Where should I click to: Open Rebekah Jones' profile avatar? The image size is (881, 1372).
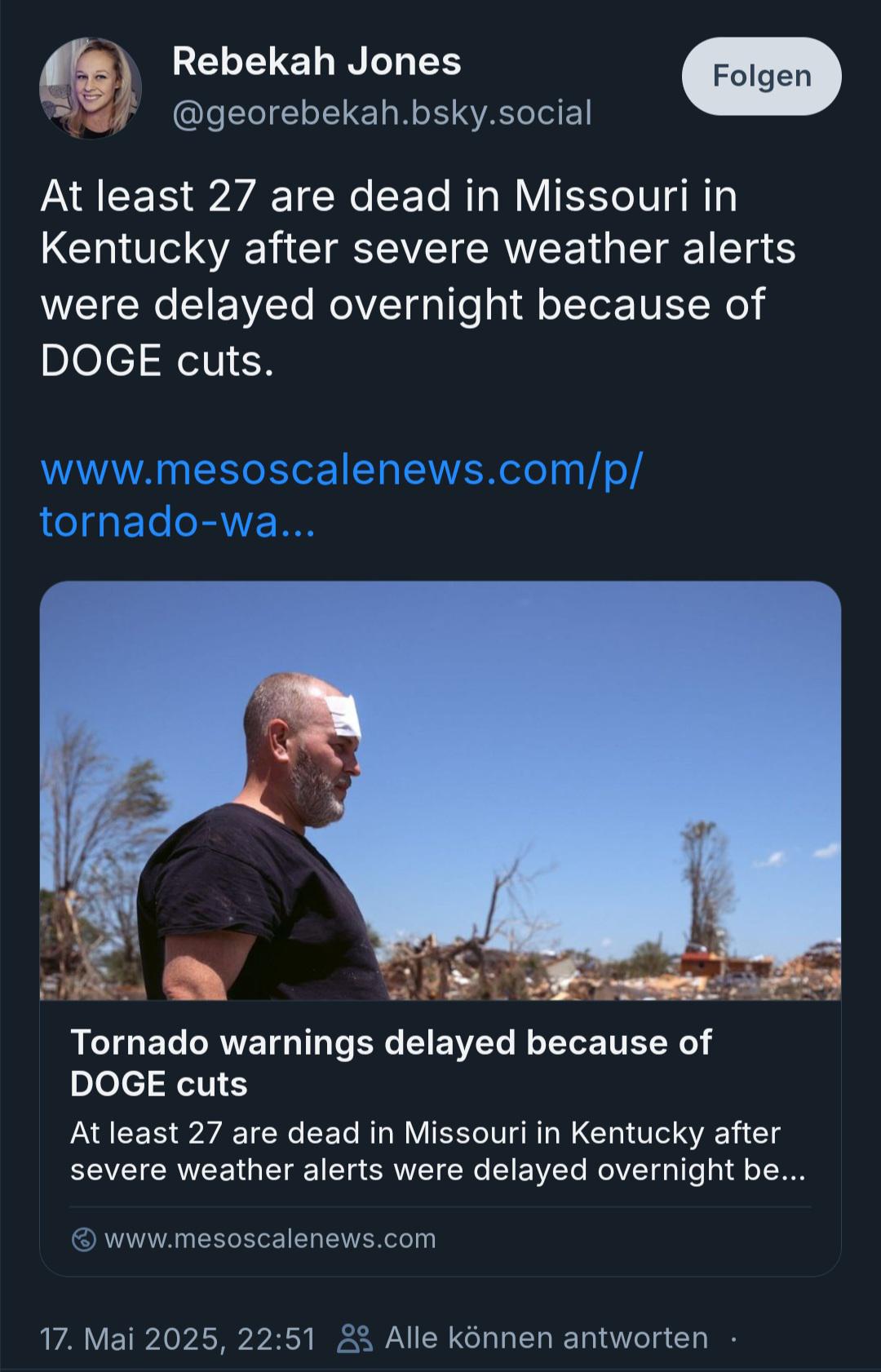91,88
